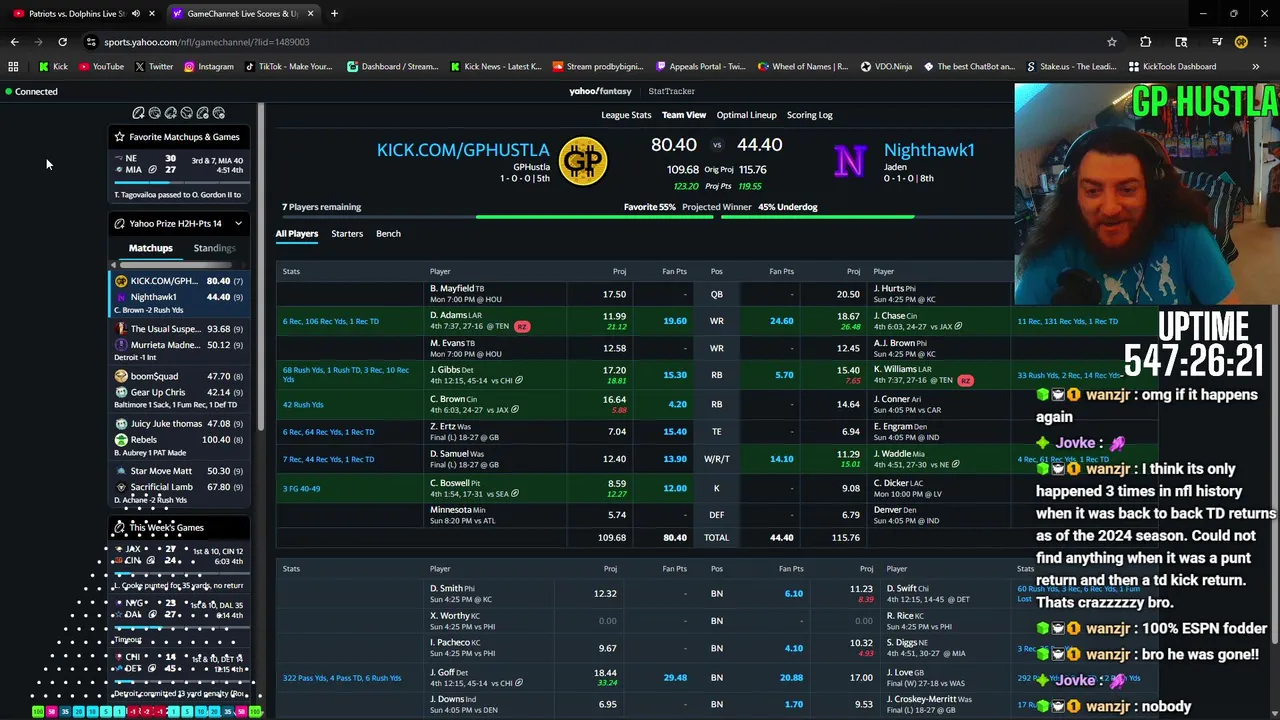
Task: Switch to the Matchups sidebar tab
Action: [150, 248]
